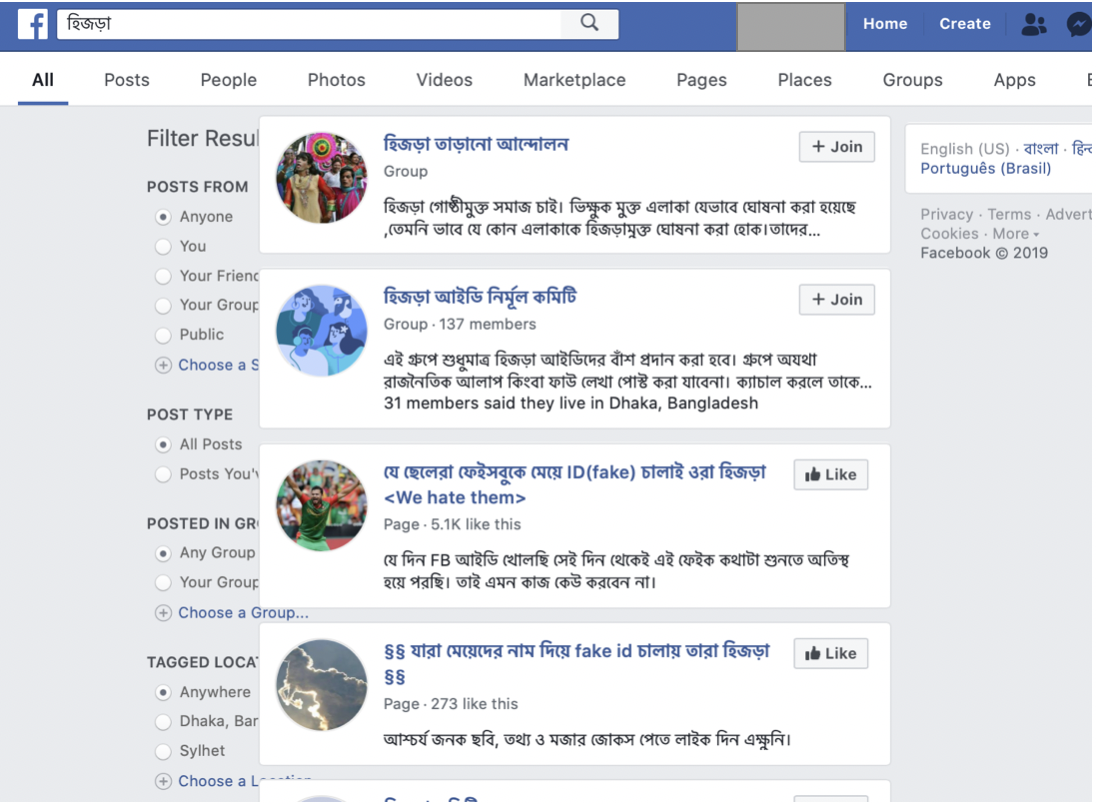Switch language to Português (Brasil)
The width and height of the screenshot is (1096, 804).
(x=986, y=168)
